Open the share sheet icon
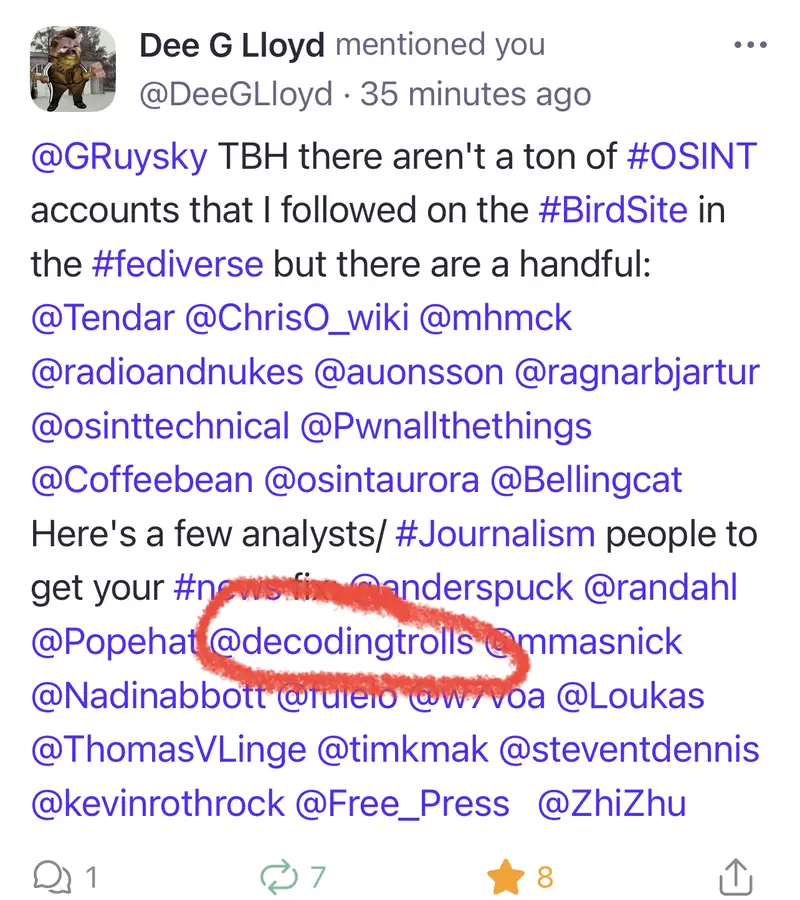800x900 pixels. click(x=735, y=877)
